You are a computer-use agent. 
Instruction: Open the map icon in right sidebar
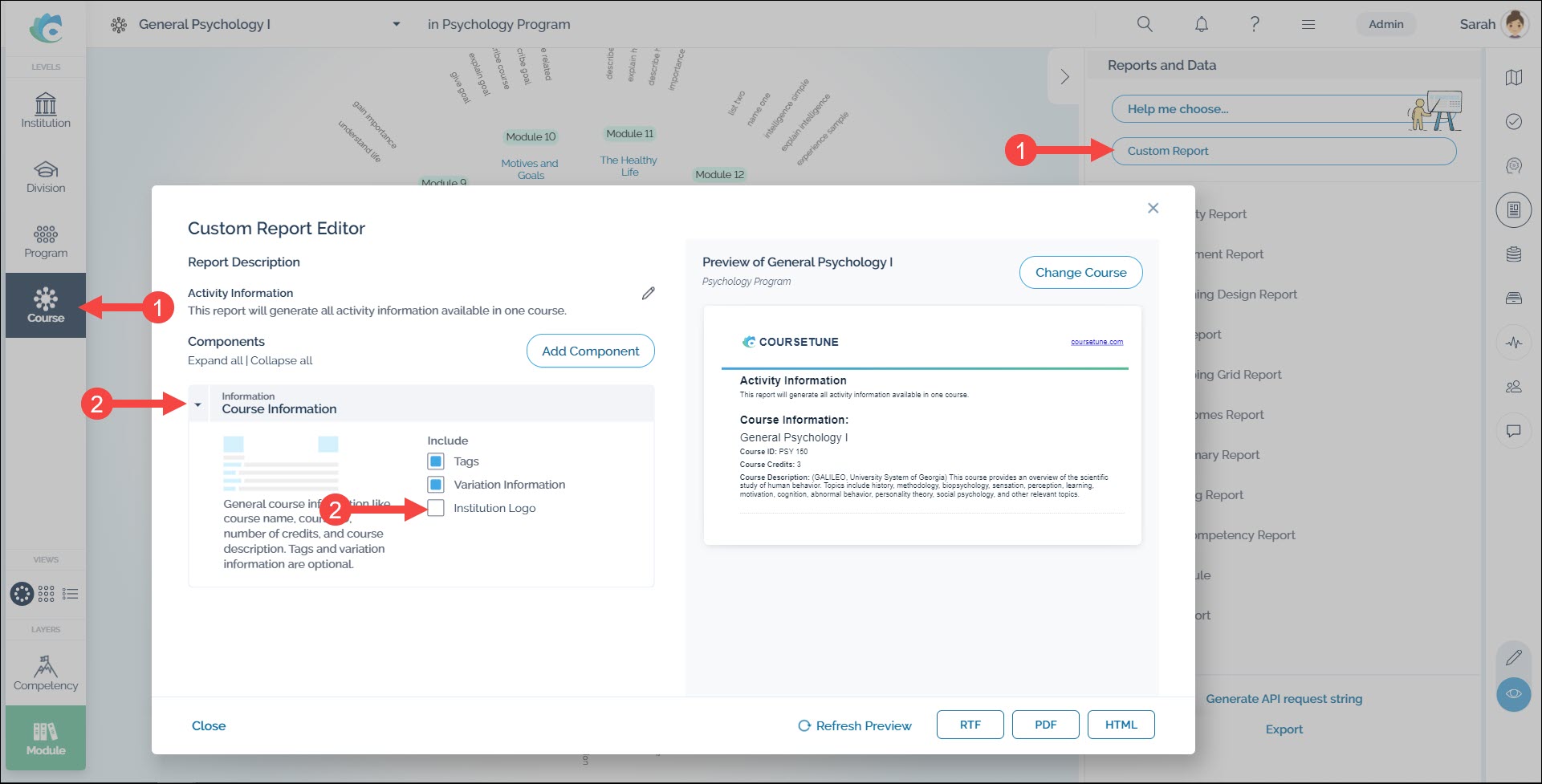(x=1513, y=78)
